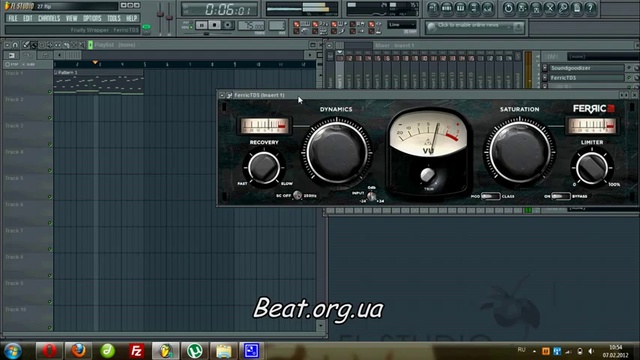Click the undo history toolbar button
640x360 pixels.
(x=508, y=8)
